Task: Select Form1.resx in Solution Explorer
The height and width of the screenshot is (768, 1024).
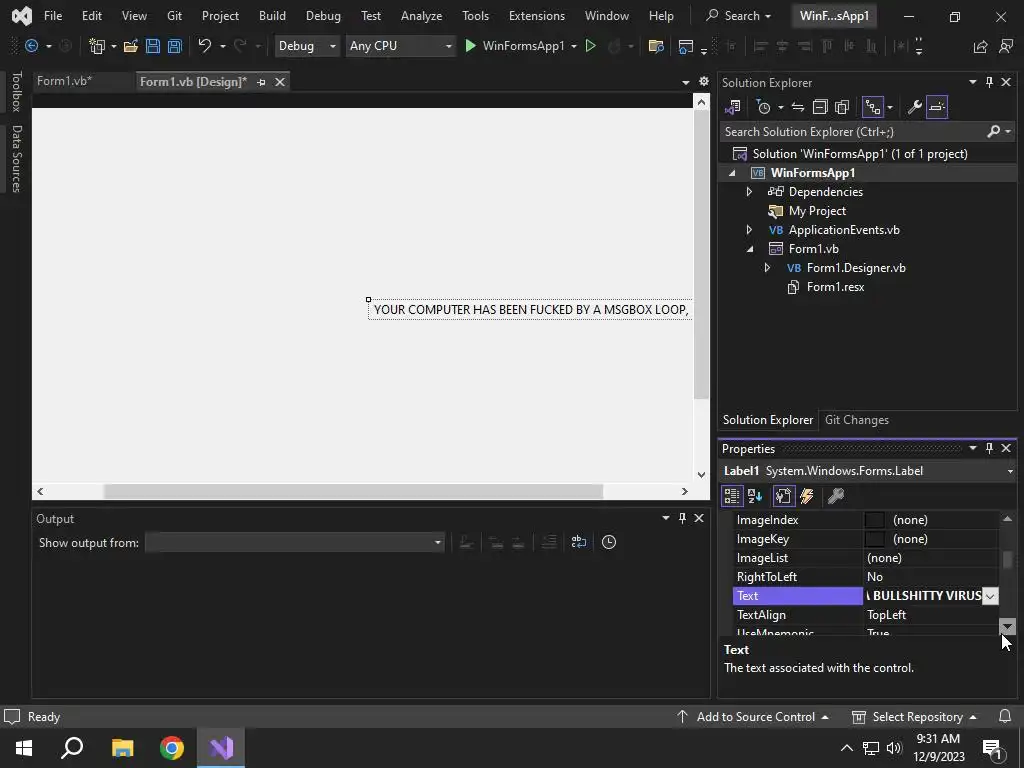Action: pyautogui.click(x=835, y=287)
